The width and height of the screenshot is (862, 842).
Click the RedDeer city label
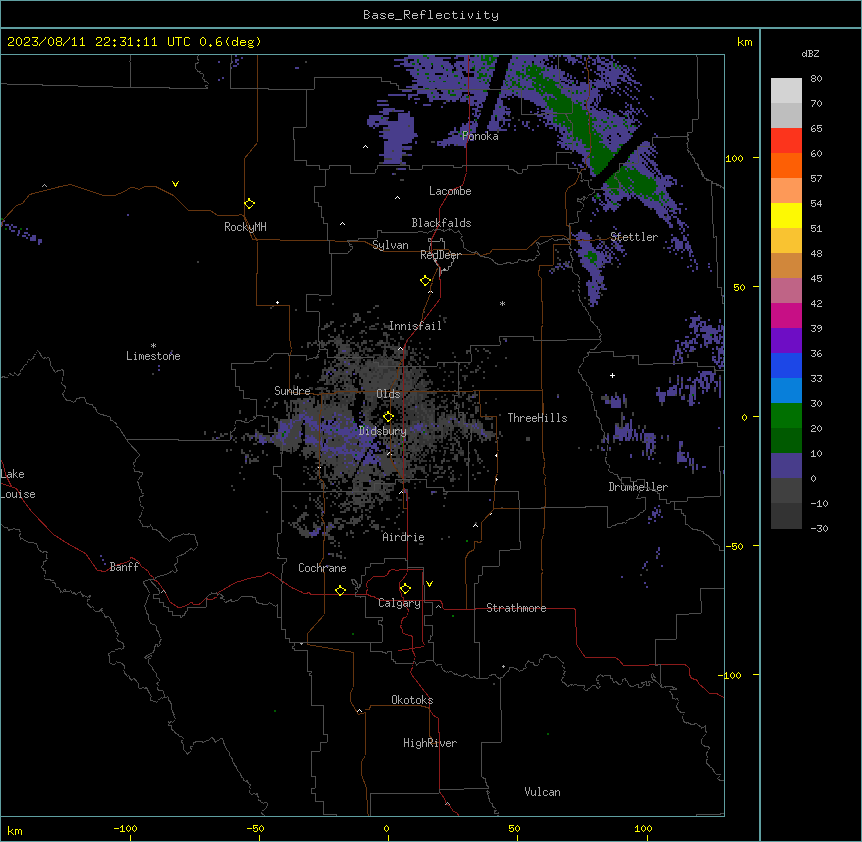pyautogui.click(x=440, y=255)
